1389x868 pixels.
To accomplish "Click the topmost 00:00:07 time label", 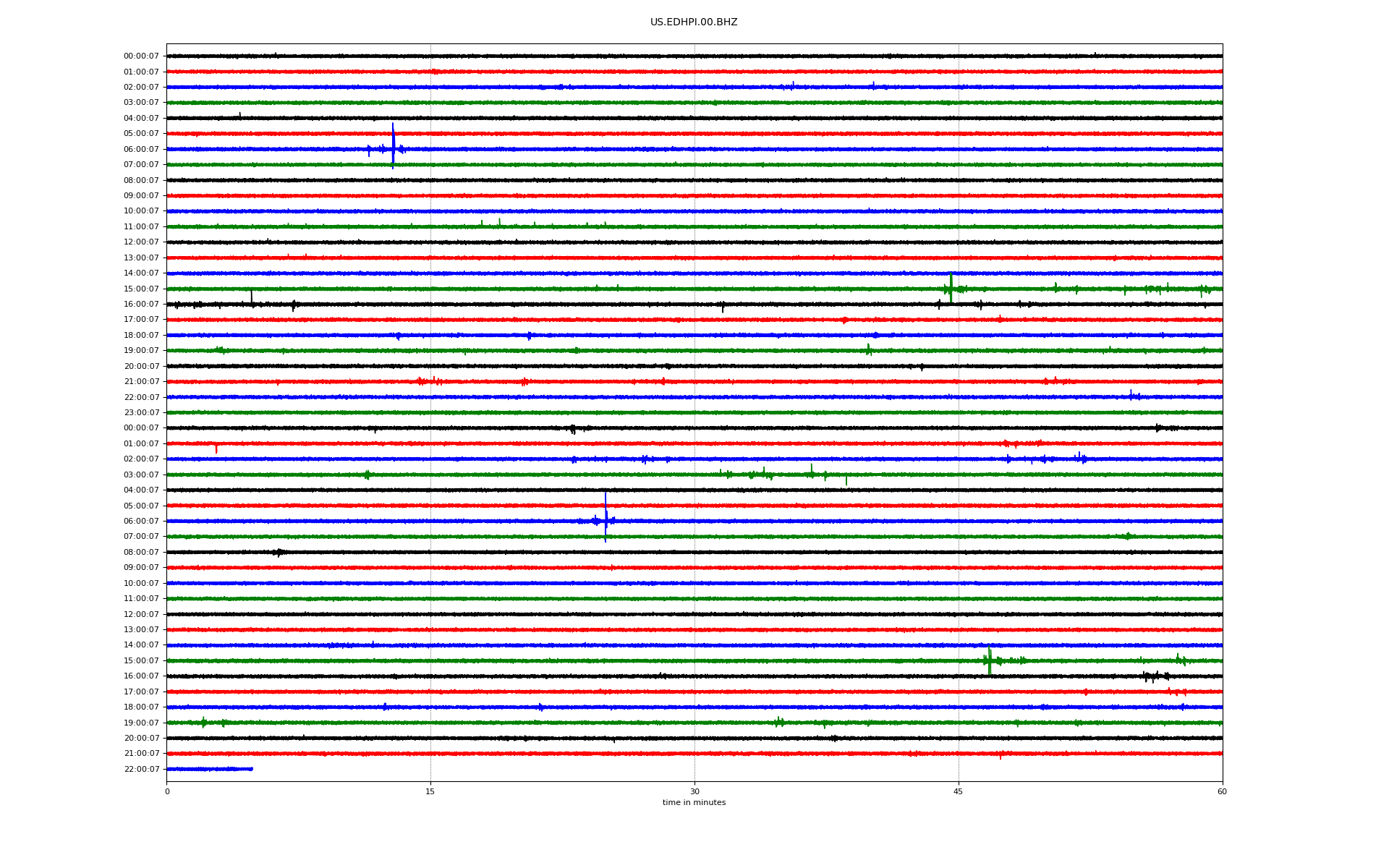I will pos(141,56).
